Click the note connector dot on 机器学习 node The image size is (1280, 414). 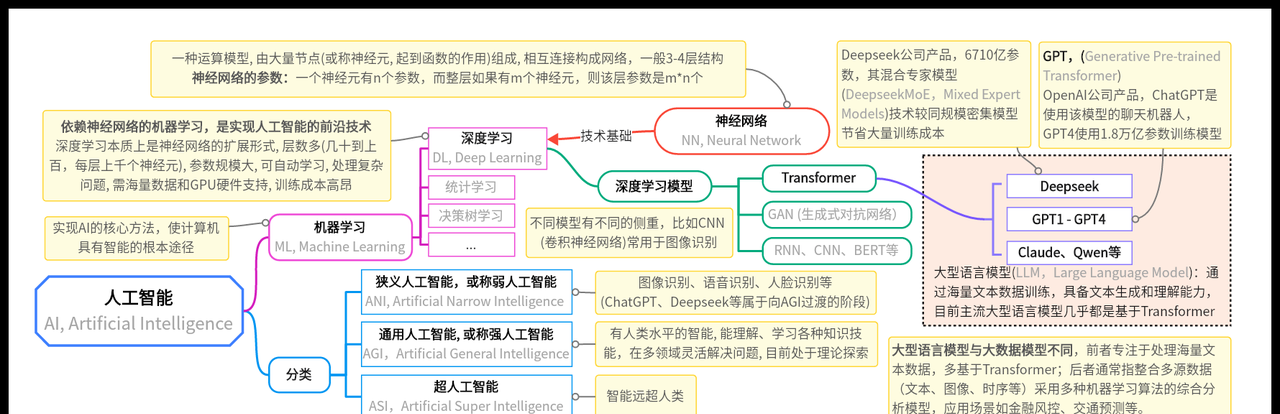coord(264,223)
